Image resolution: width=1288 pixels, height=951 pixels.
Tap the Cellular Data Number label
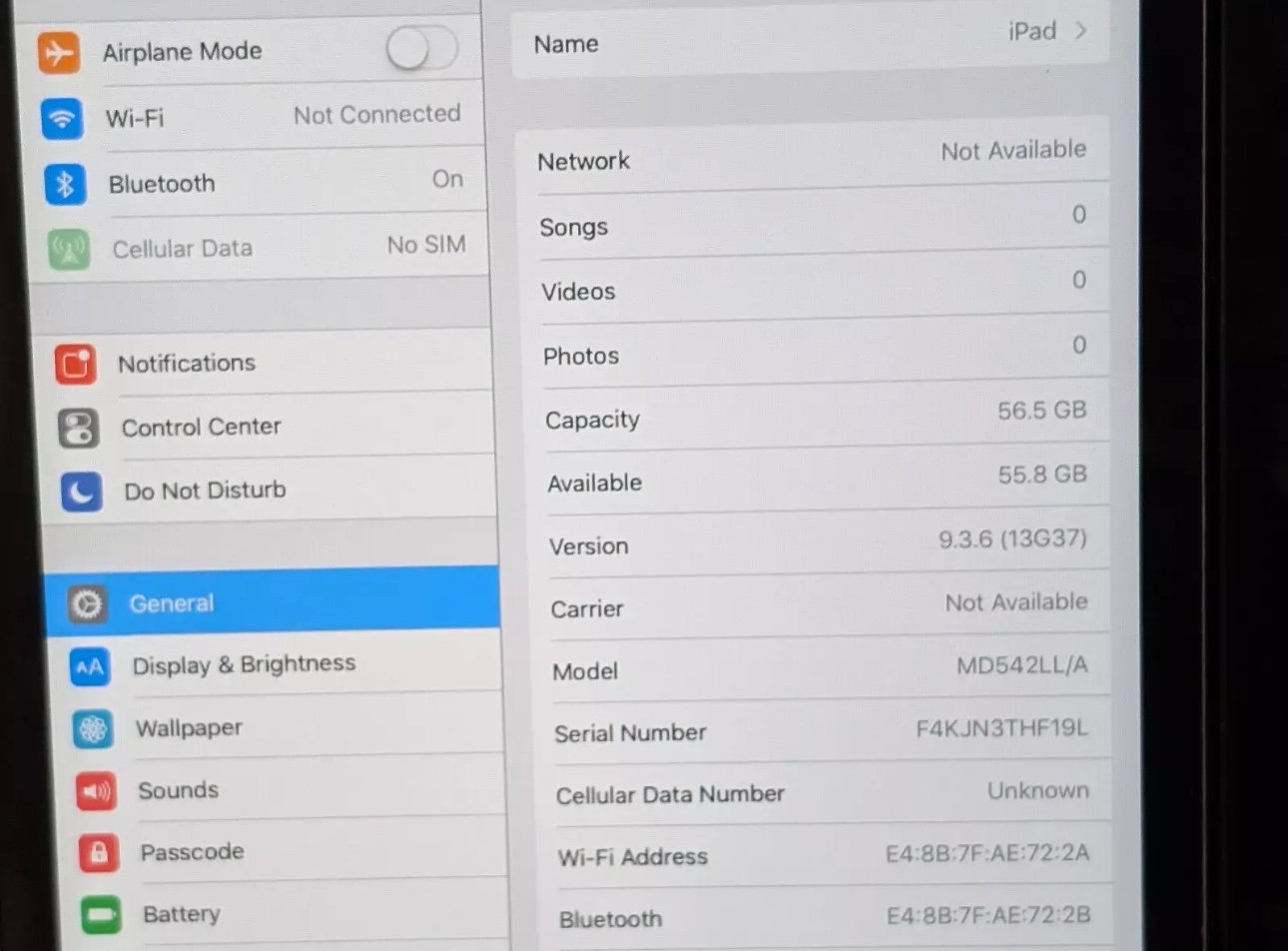click(x=670, y=795)
